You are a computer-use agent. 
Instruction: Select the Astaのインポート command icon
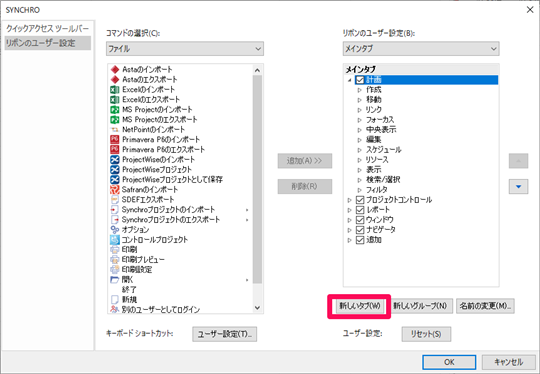click(x=115, y=70)
